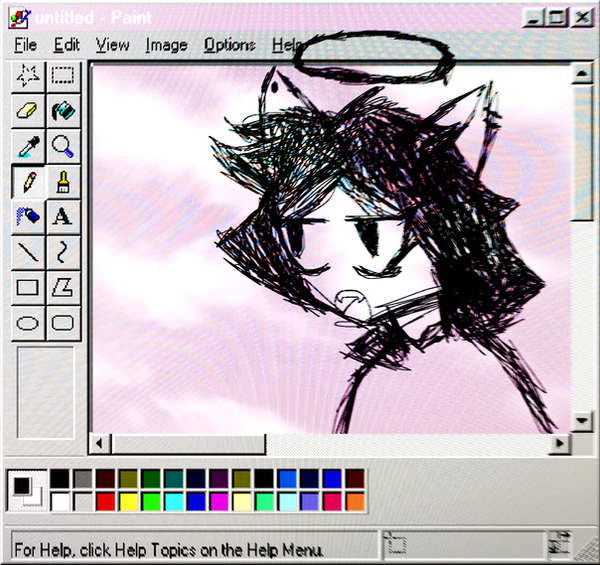Select the Rounded Rectangle tool

63,323
